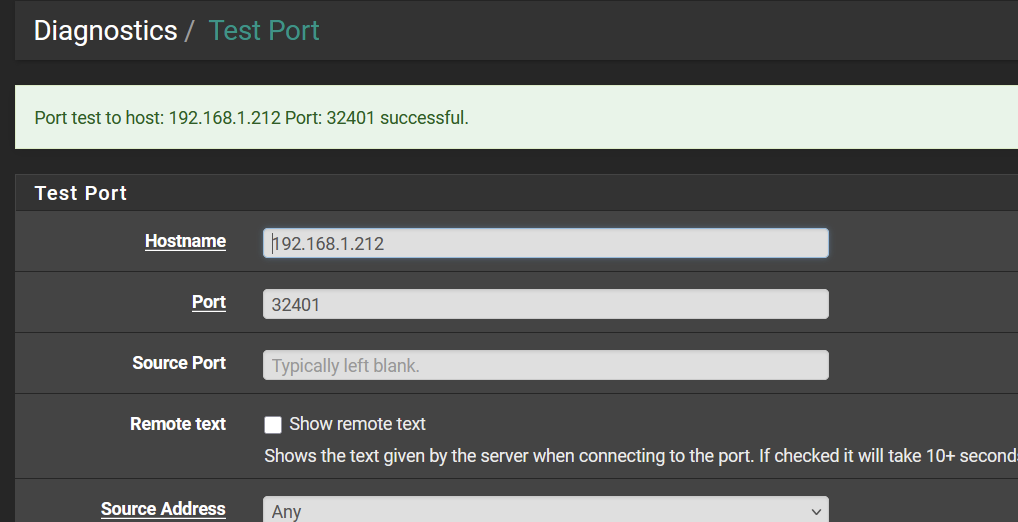
Task: Click the Diagnostics breadcrumb item
Action: (x=105, y=31)
